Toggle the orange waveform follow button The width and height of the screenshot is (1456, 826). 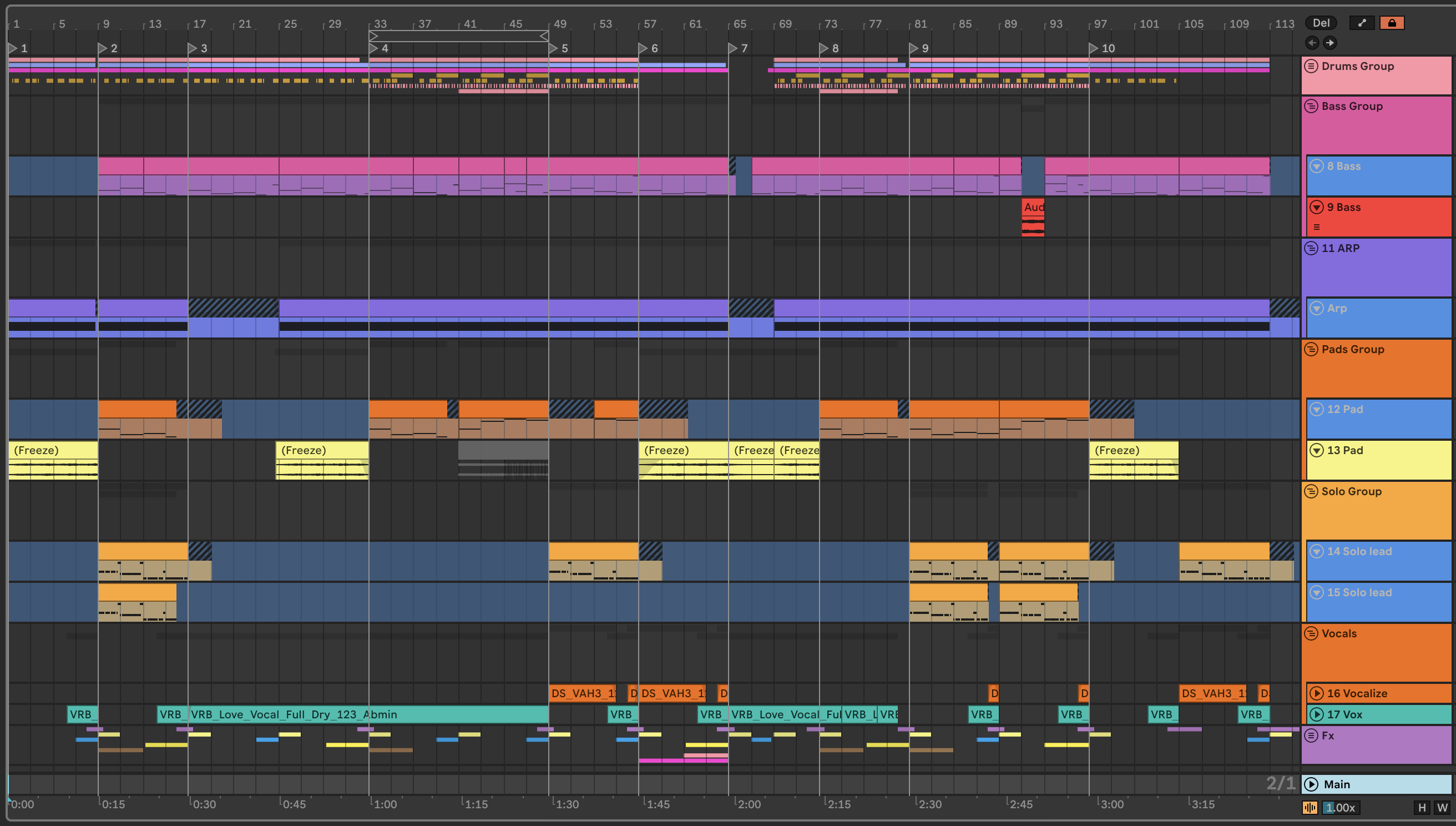coord(1310,807)
